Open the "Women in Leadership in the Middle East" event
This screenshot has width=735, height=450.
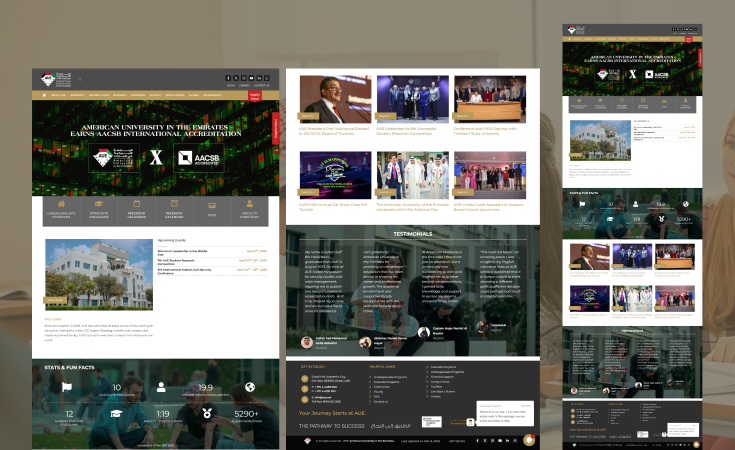pos(182,253)
